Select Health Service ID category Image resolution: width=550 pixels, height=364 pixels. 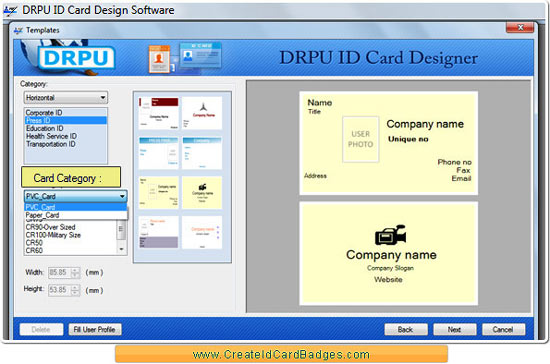[51, 136]
